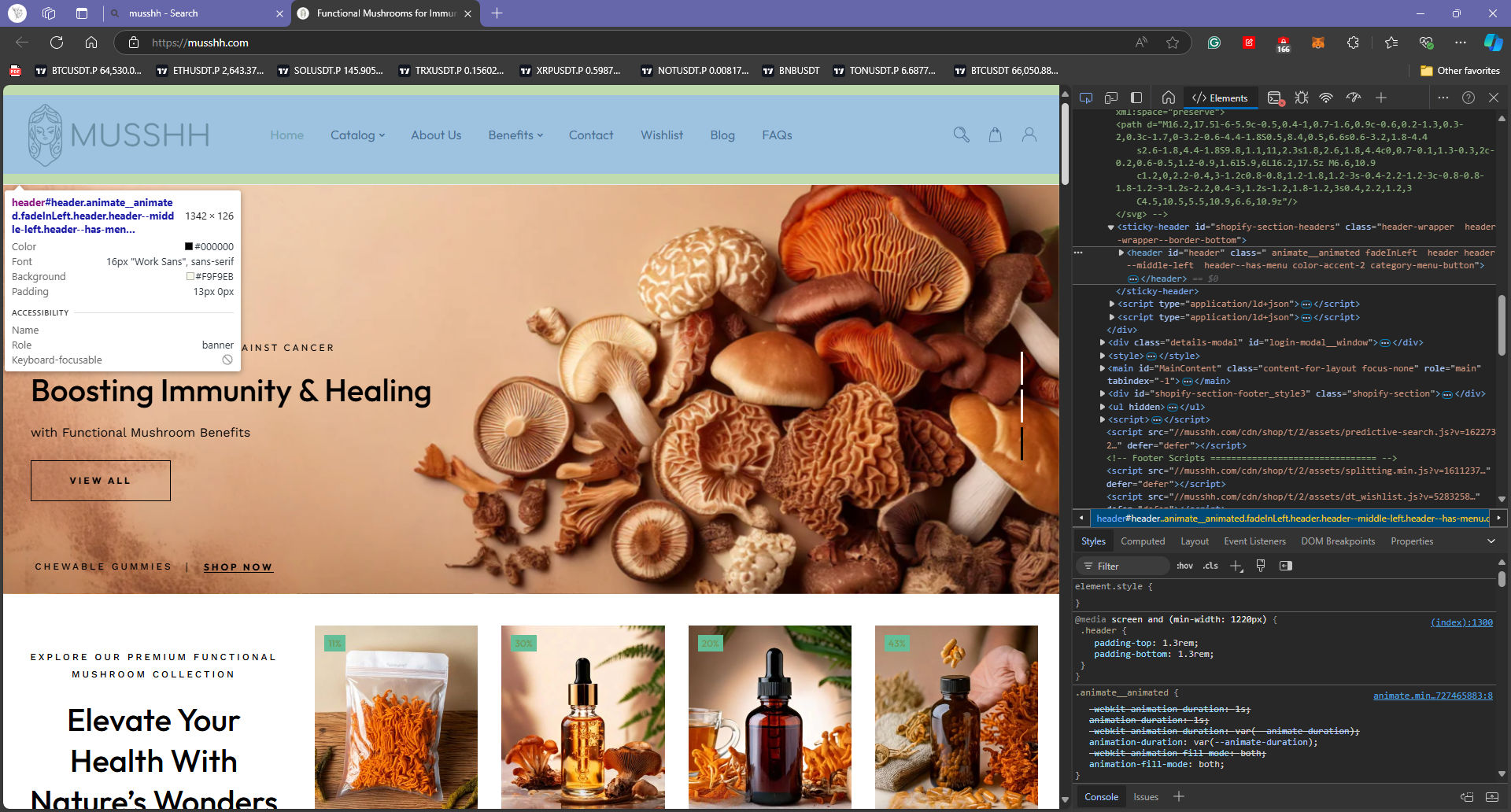Open the Properties tab
The height and width of the screenshot is (812, 1511).
pos(1412,541)
